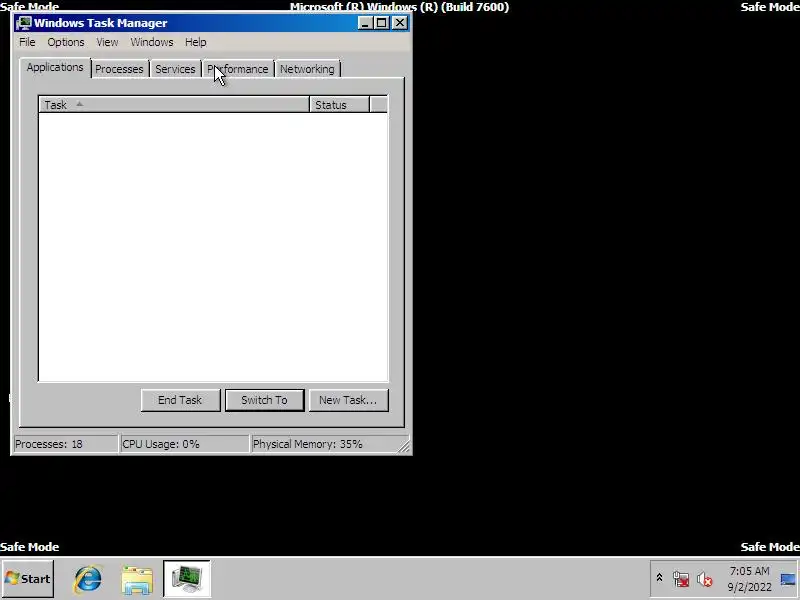Open the Start menu

28,579
